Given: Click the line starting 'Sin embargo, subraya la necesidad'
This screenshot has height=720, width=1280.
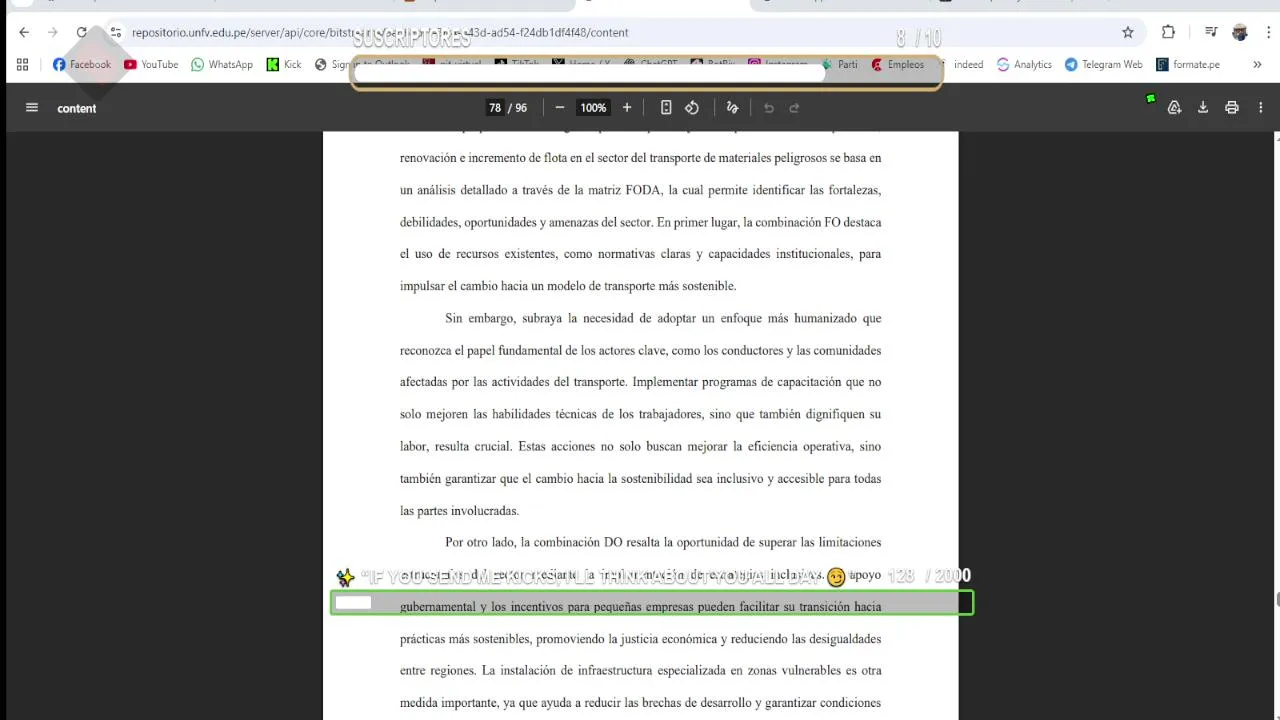Looking at the screenshot, I should point(663,318).
